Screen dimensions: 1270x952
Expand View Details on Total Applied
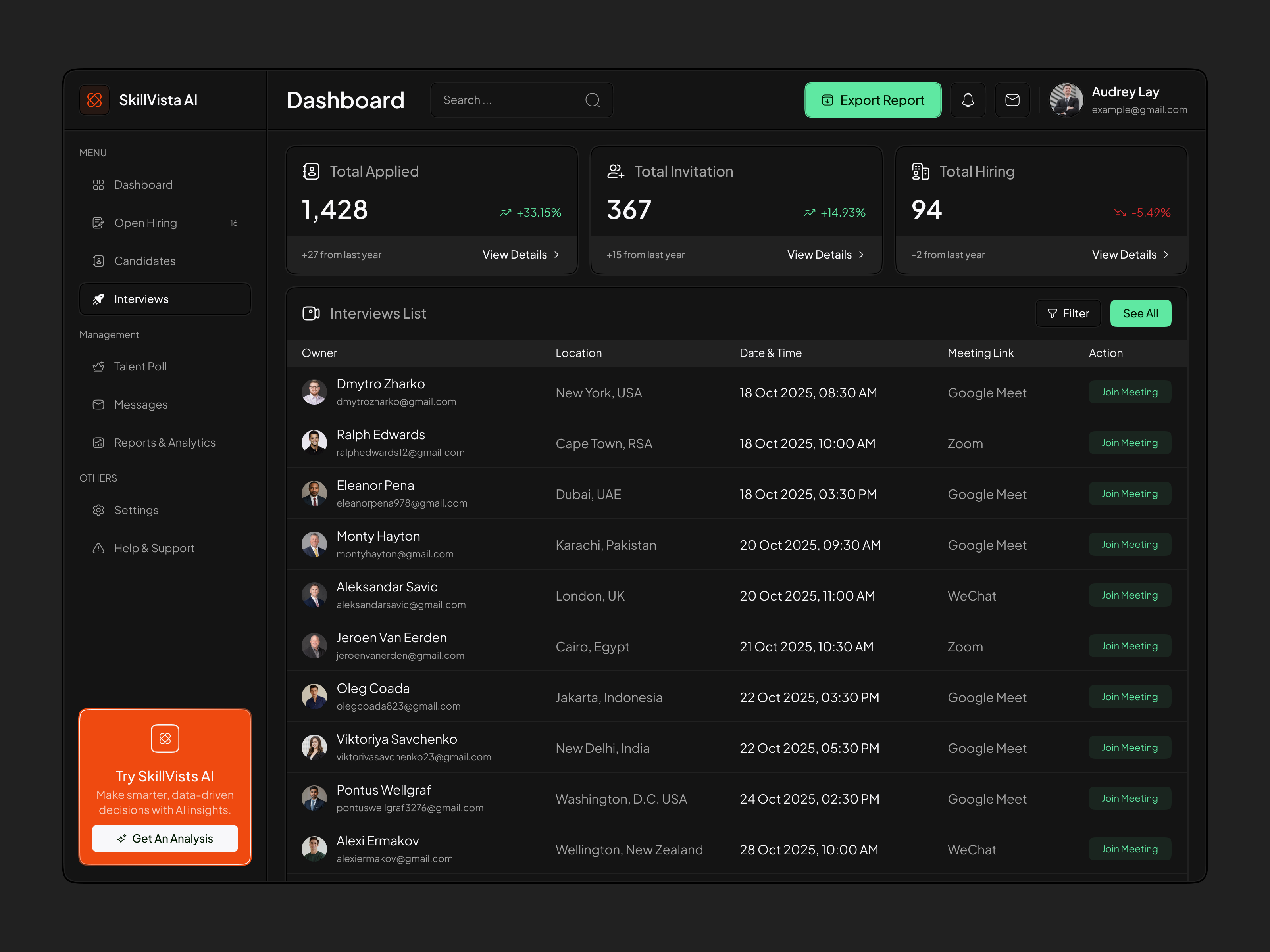coord(520,255)
